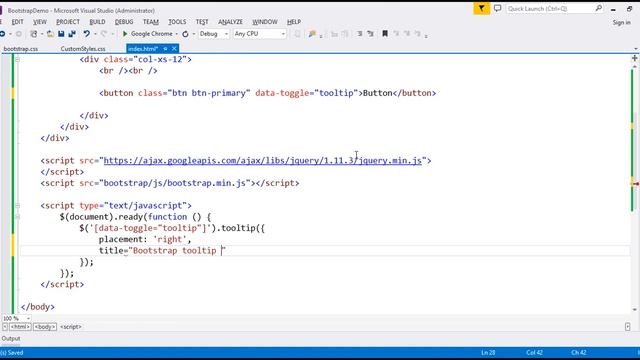
Task: Click the Save All icon
Action: click(72, 34)
